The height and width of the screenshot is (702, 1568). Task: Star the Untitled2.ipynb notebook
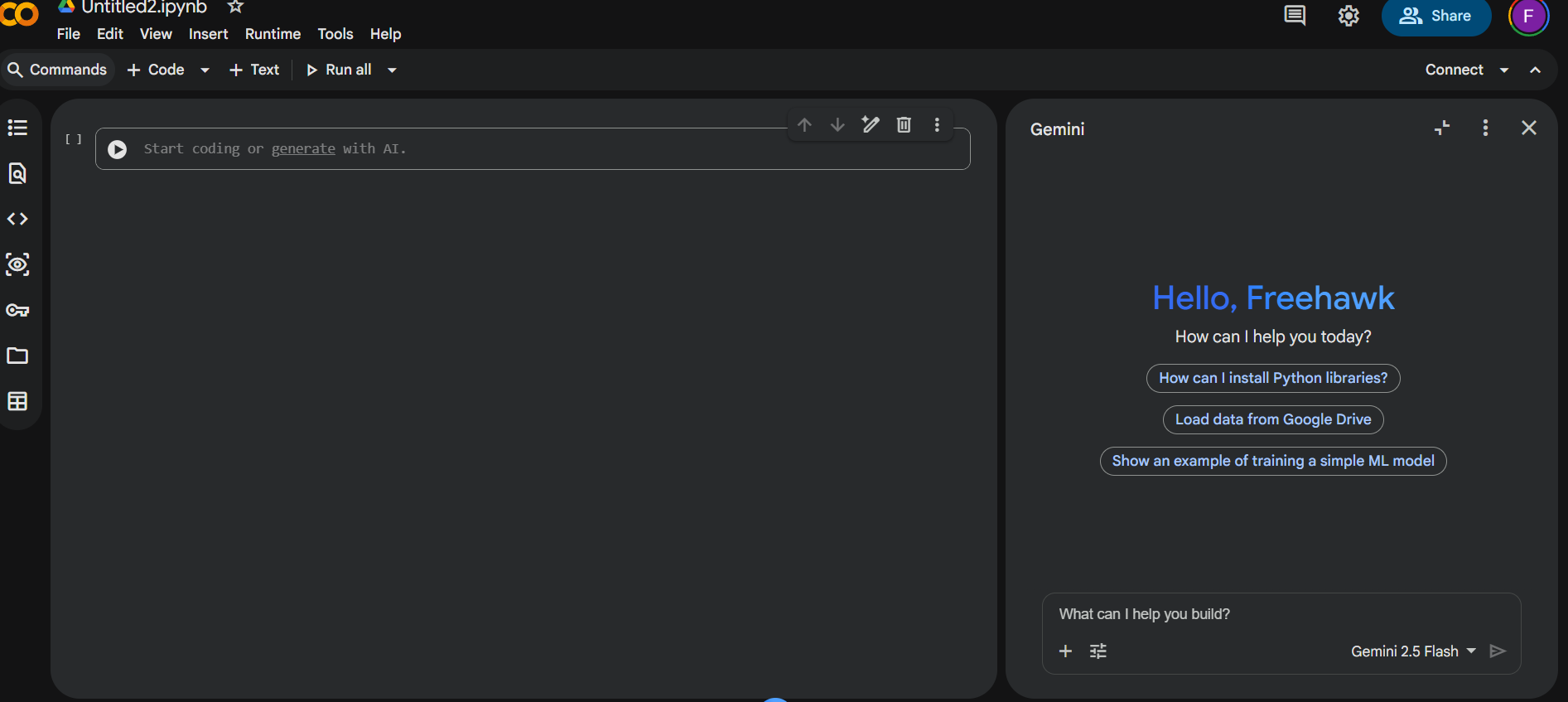pyautogui.click(x=235, y=7)
